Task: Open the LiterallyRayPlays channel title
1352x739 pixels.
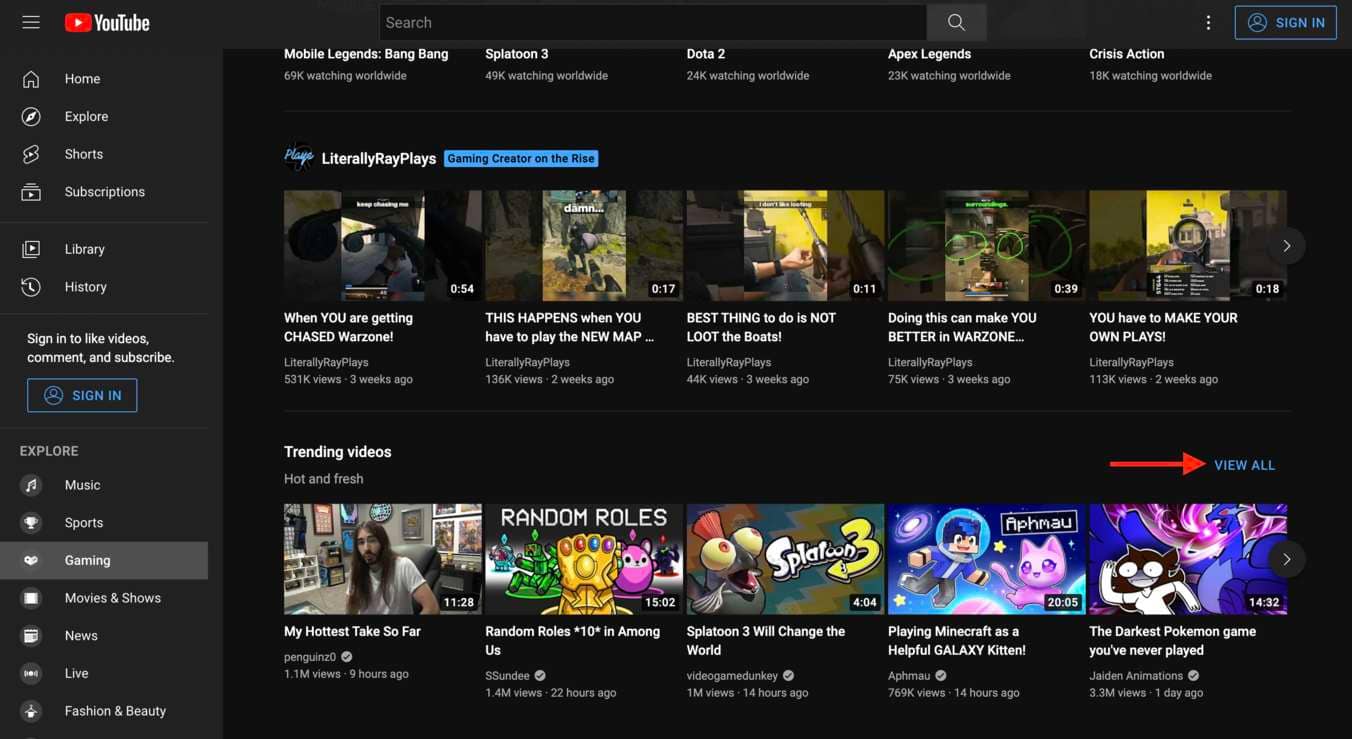Action: 378,158
